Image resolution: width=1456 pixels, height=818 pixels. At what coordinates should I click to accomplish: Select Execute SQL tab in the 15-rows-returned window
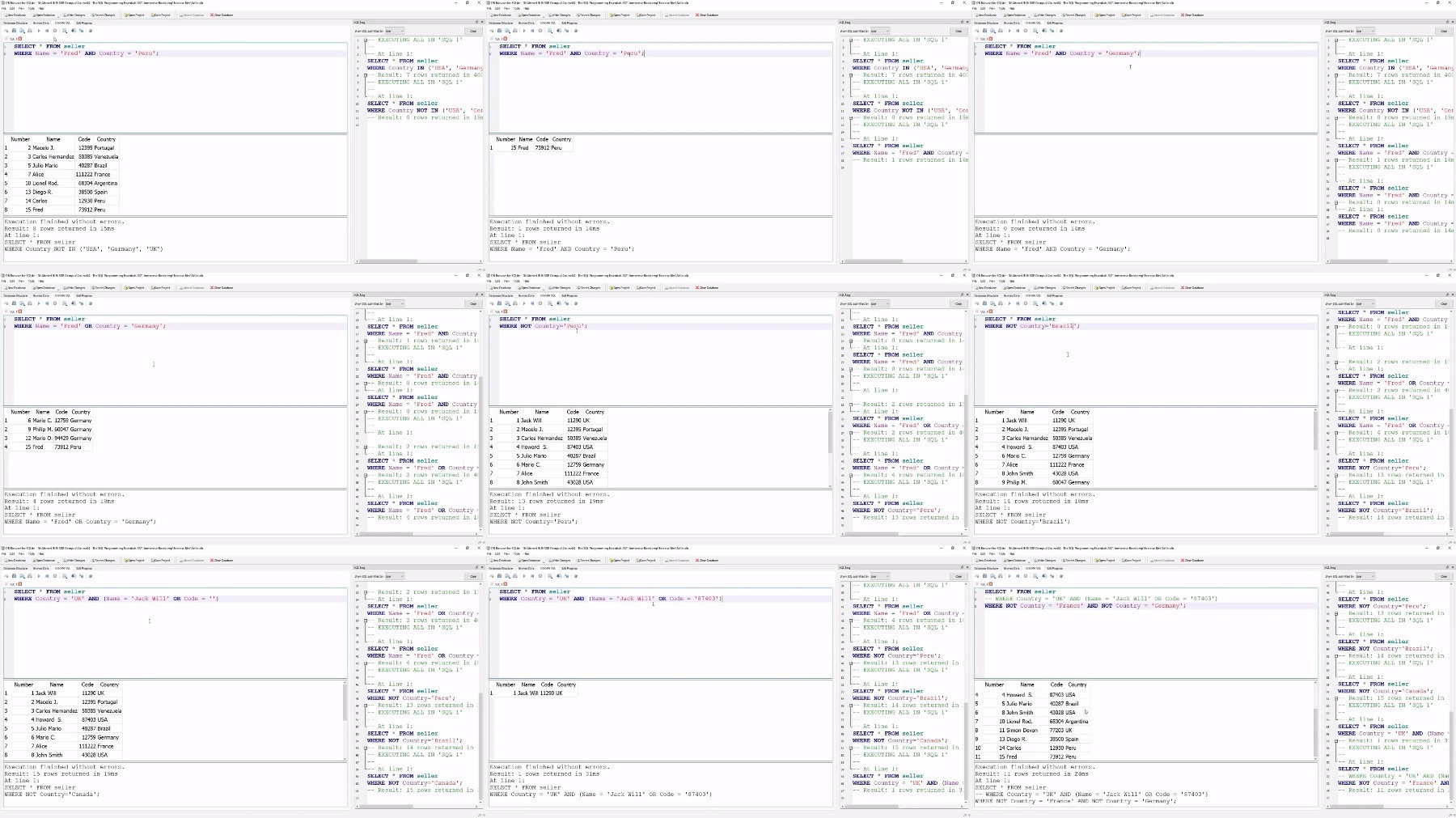tap(62, 568)
